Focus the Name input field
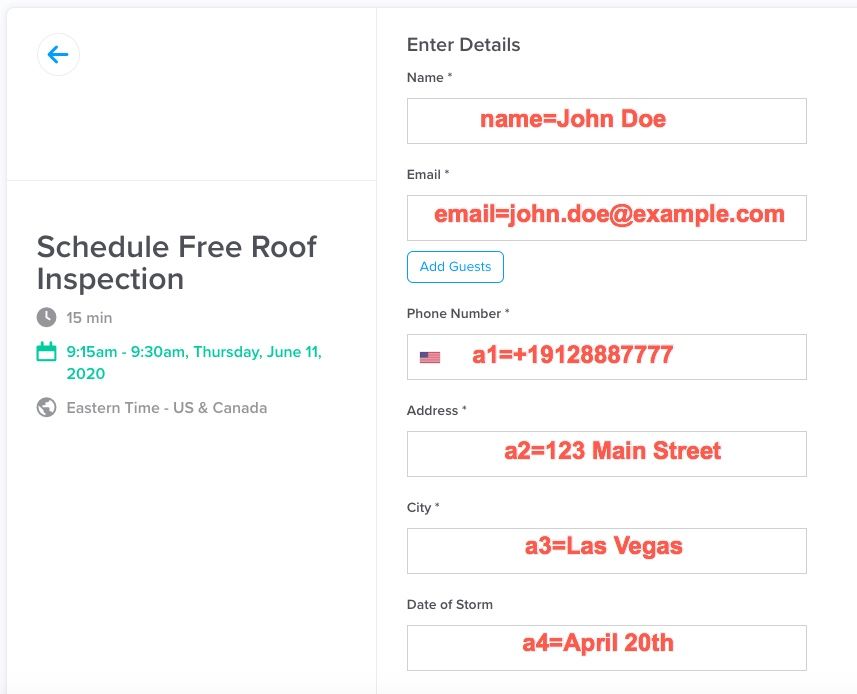 (x=607, y=121)
